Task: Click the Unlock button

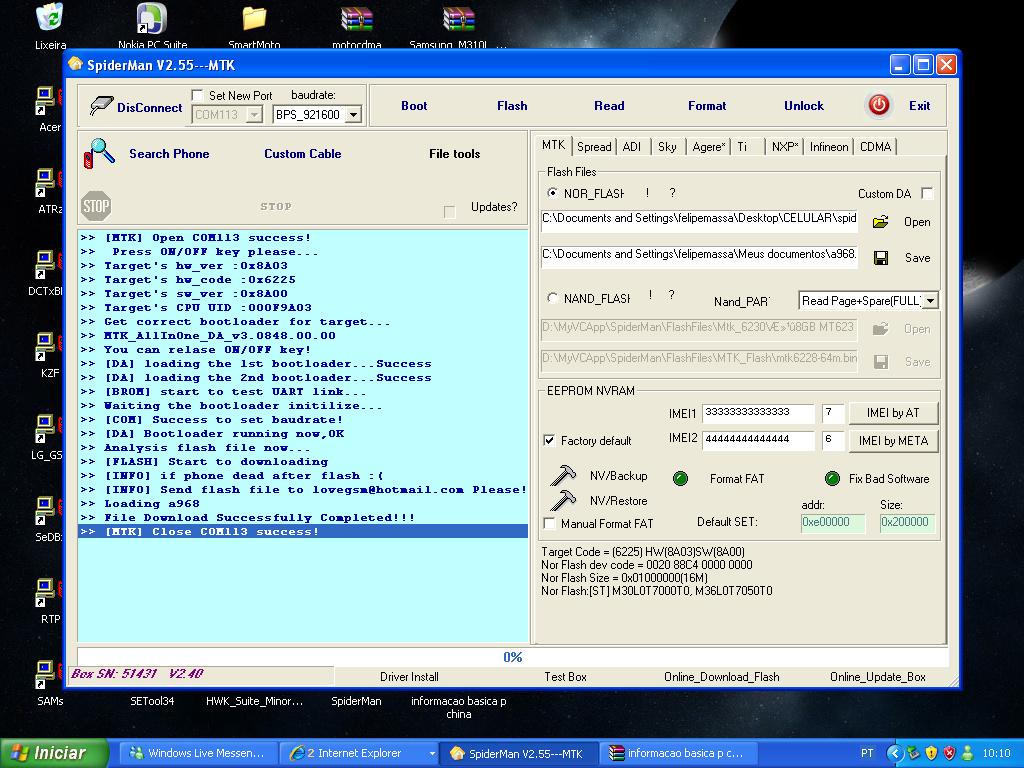Action: (x=804, y=106)
